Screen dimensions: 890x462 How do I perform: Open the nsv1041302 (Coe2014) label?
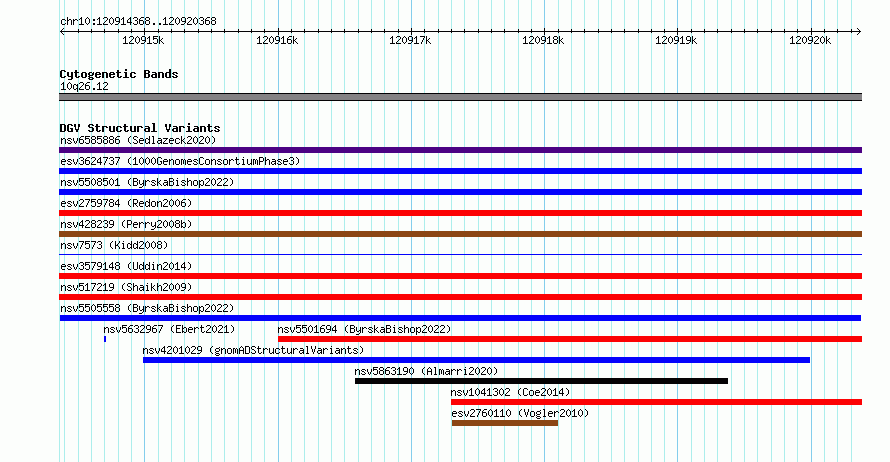click(x=510, y=392)
